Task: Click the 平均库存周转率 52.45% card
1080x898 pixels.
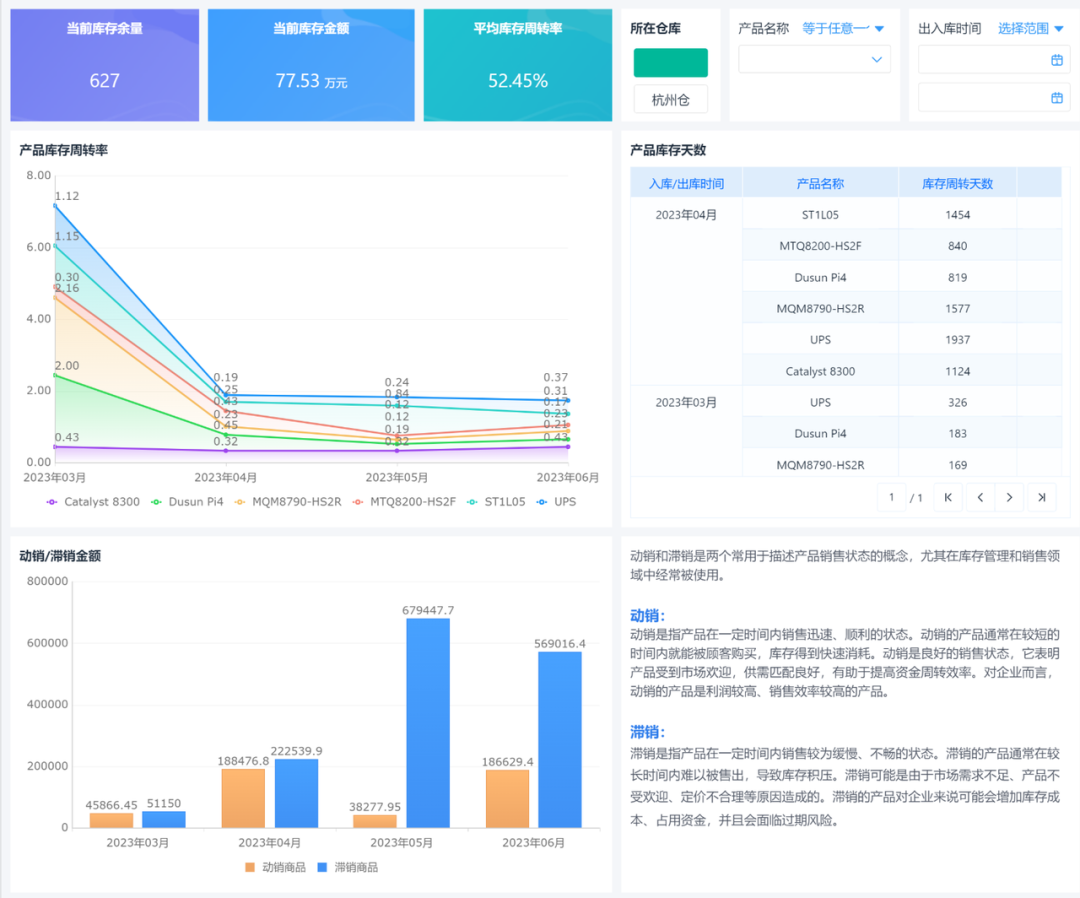Action: click(x=518, y=65)
